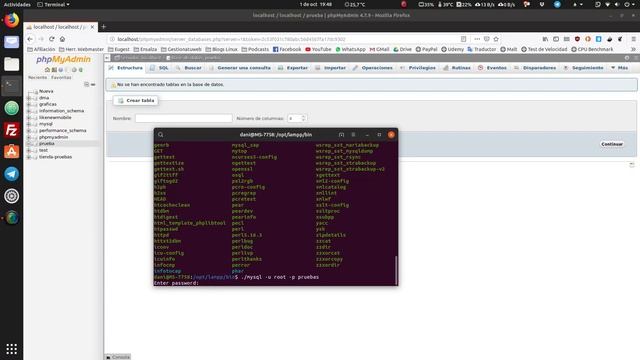640x360 pixels.
Task: Reload the page in Firefox
Action: click(x=51, y=39)
